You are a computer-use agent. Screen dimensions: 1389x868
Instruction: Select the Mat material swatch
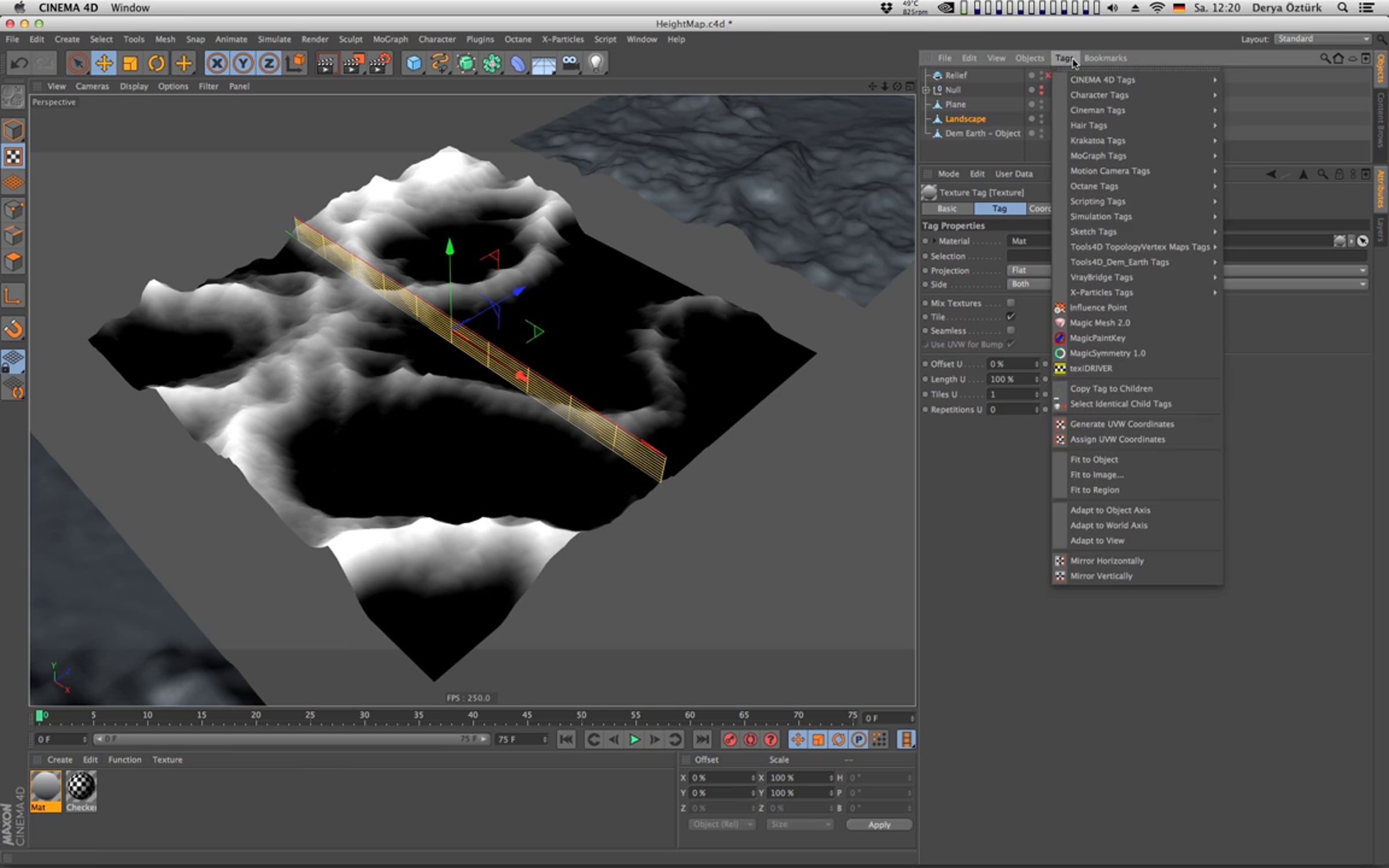(x=46, y=791)
